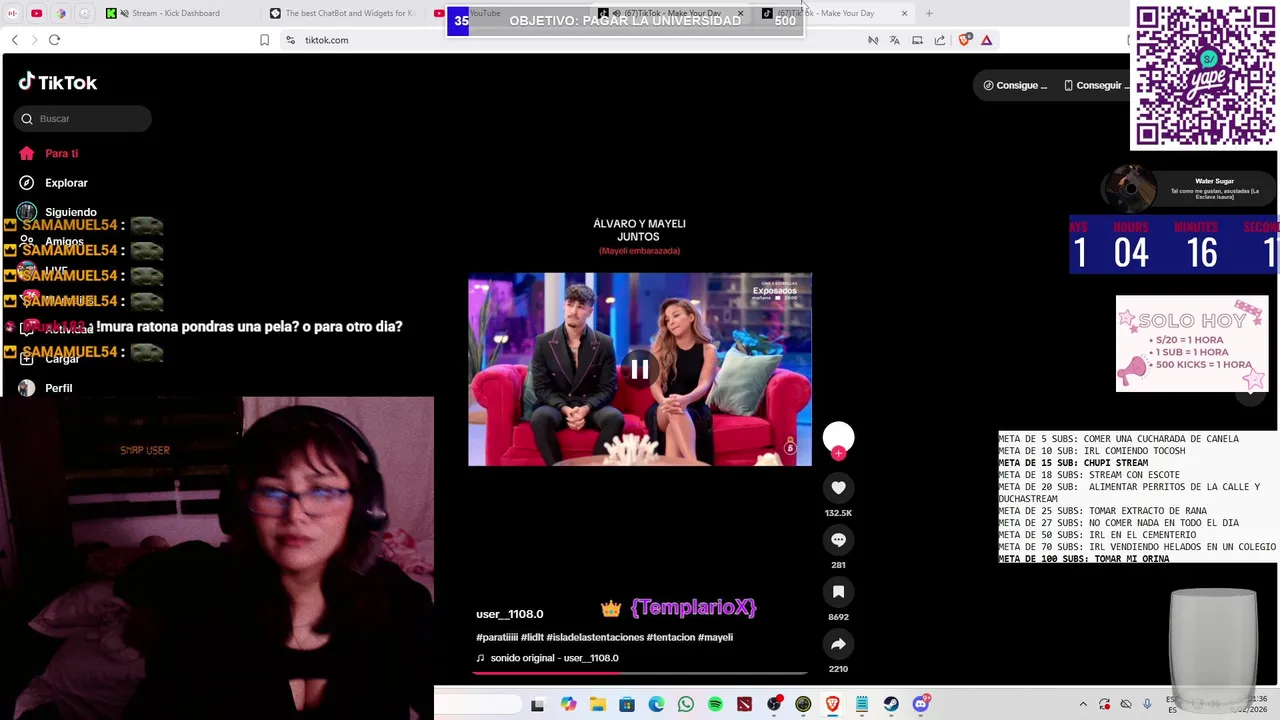
Task: Like the TikTok video with the heart icon
Action: 838,488
